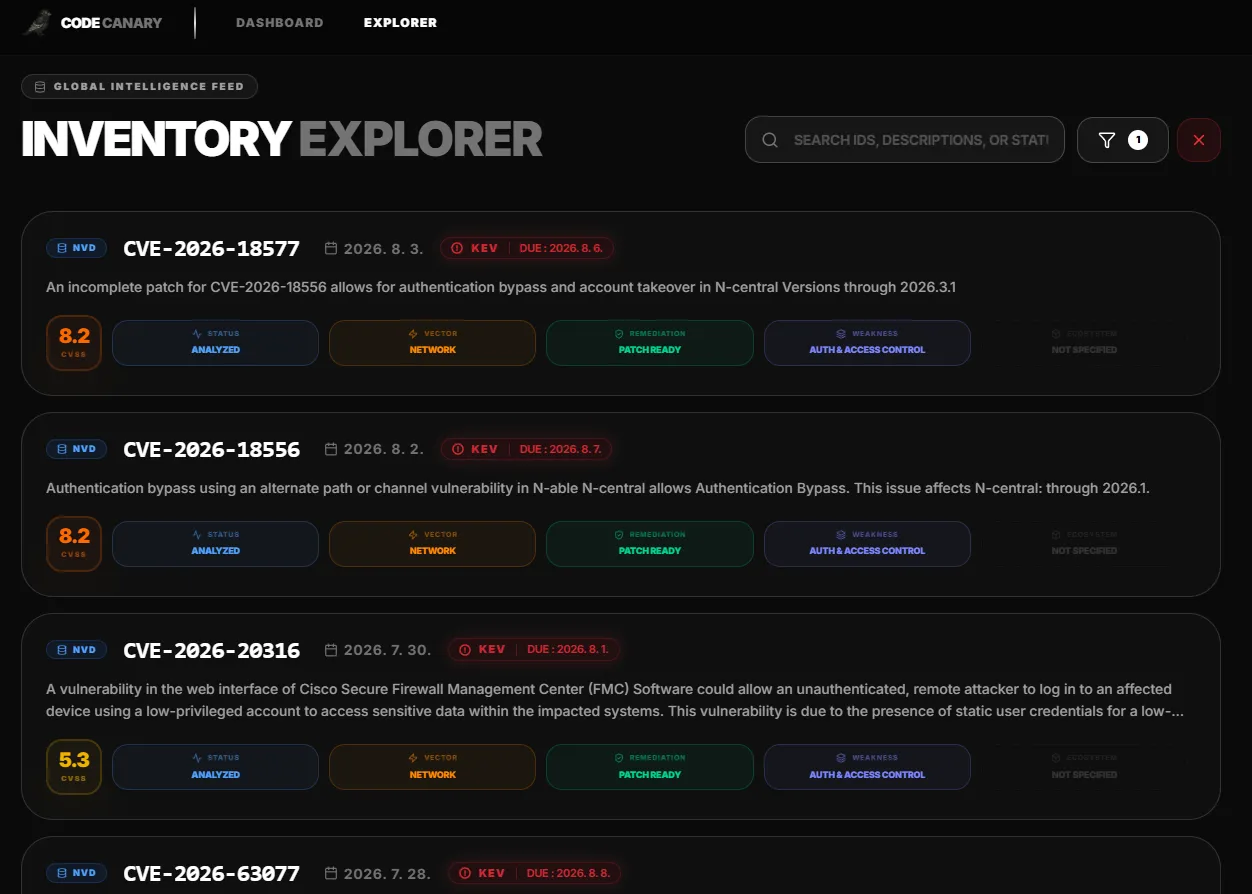Click Weakness Auth & Access Control on CVE-2026-20316
1252x894 pixels.
[x=867, y=768]
